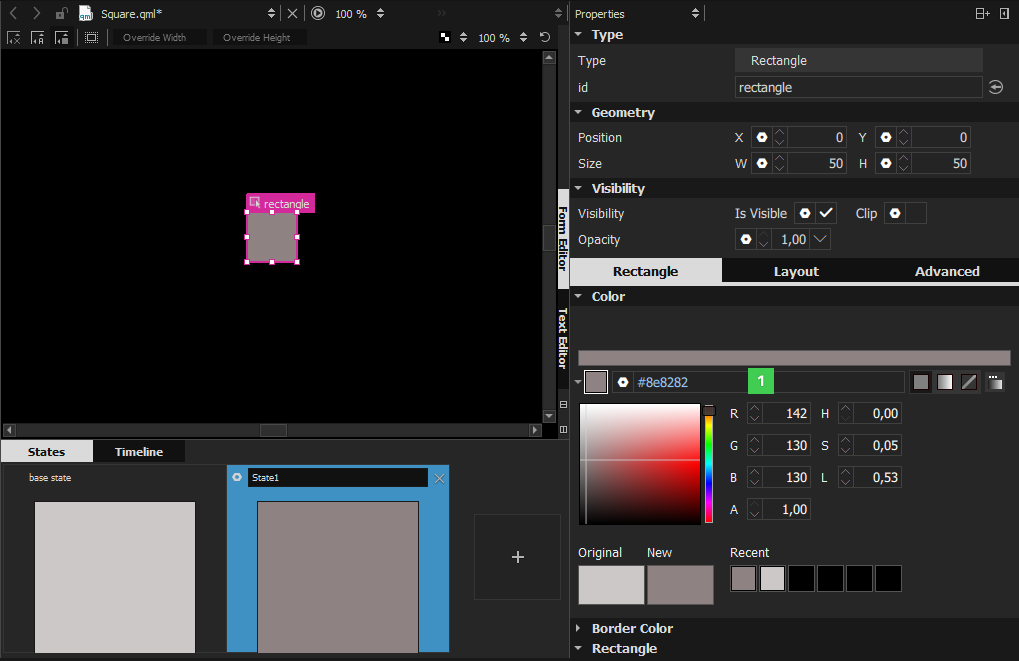
Task: Click the id alias export icon
Action: pyautogui.click(x=996, y=88)
